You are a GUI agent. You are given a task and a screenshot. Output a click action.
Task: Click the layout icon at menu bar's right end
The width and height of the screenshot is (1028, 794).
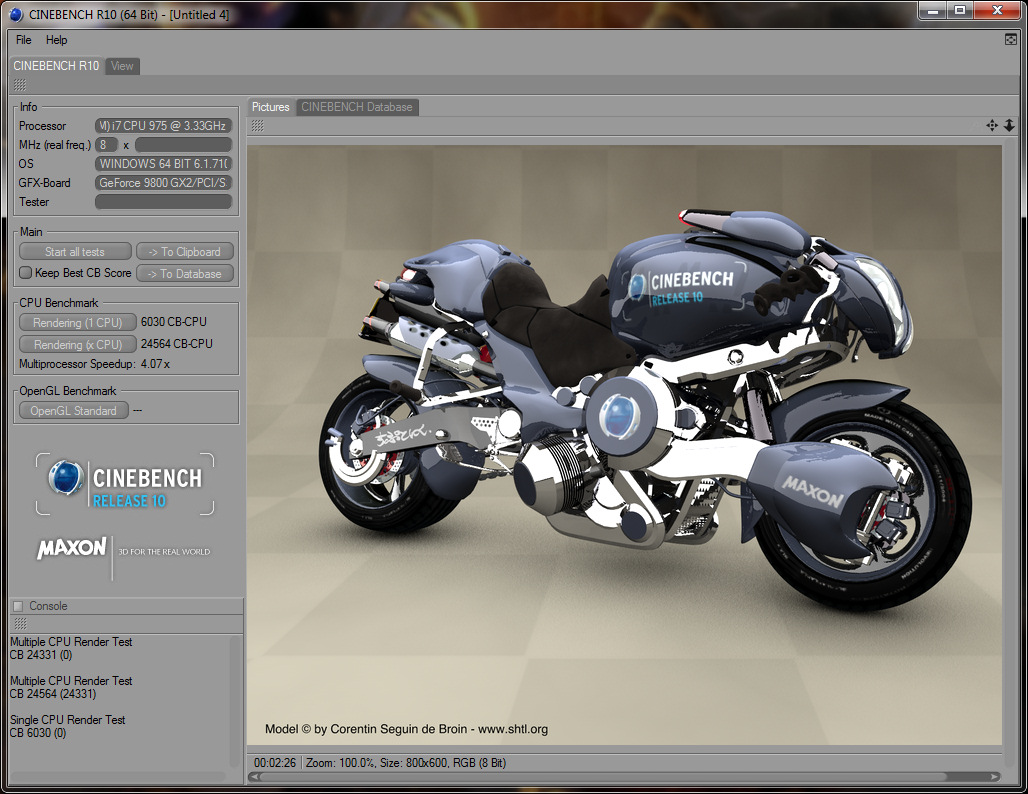click(x=1011, y=40)
